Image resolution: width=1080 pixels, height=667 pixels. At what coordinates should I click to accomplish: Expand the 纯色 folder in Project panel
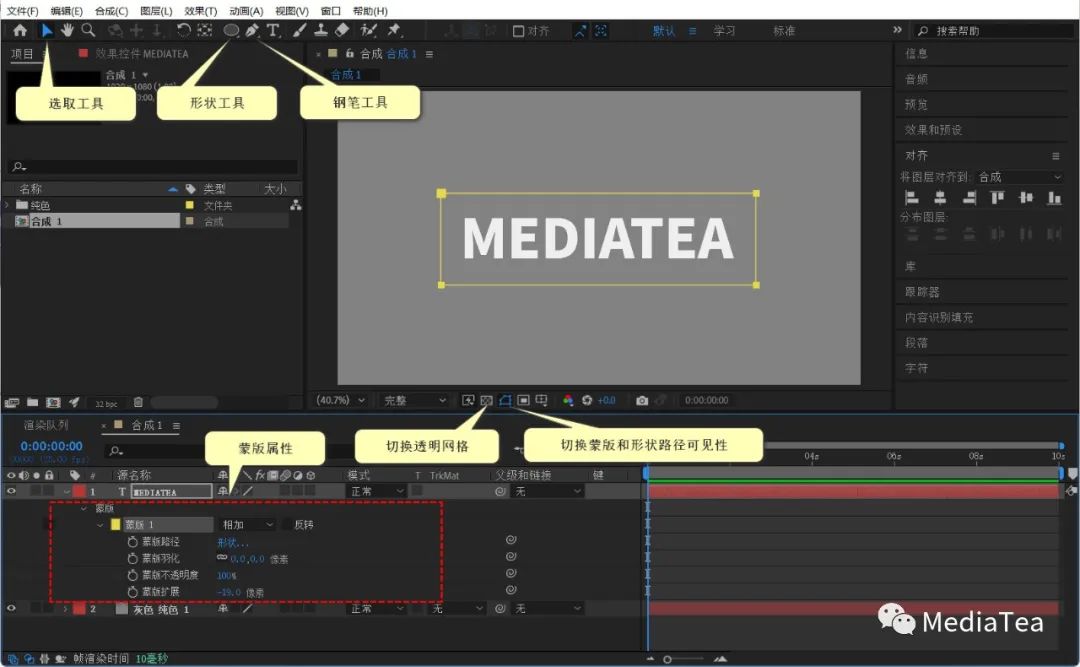pos(7,205)
